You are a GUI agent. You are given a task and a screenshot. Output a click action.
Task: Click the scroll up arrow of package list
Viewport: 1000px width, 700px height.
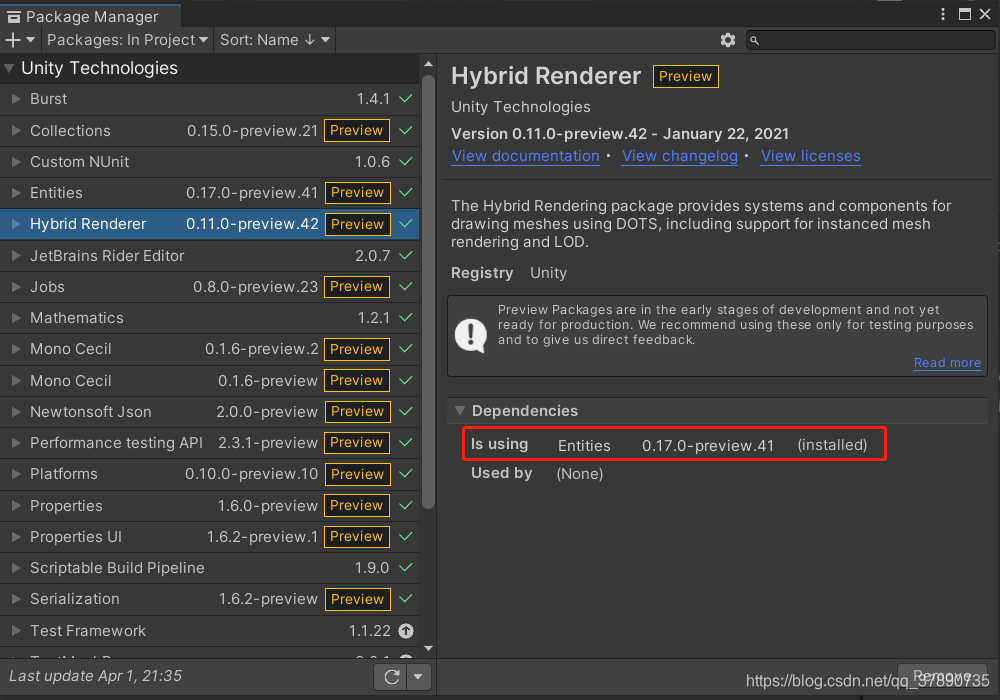(x=429, y=64)
